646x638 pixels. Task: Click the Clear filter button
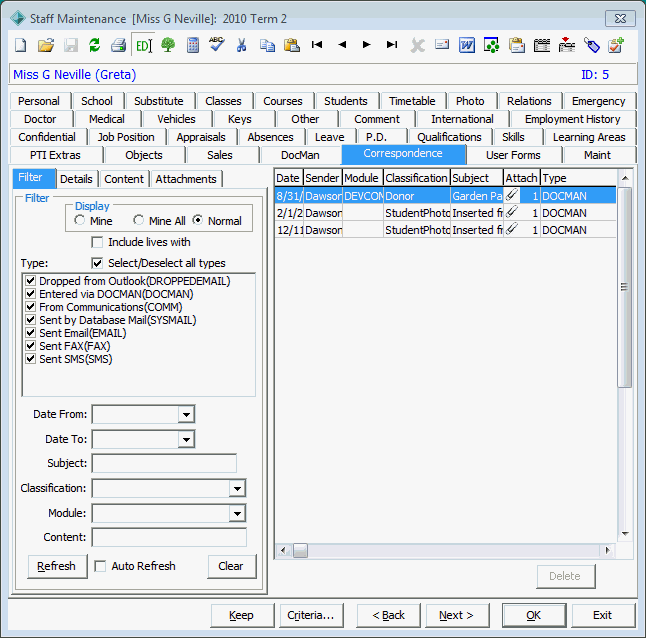click(x=231, y=566)
